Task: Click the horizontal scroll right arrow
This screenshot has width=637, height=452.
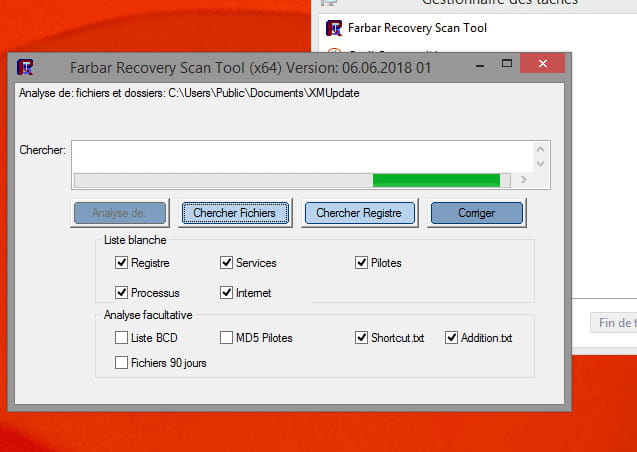Action: pos(524,180)
